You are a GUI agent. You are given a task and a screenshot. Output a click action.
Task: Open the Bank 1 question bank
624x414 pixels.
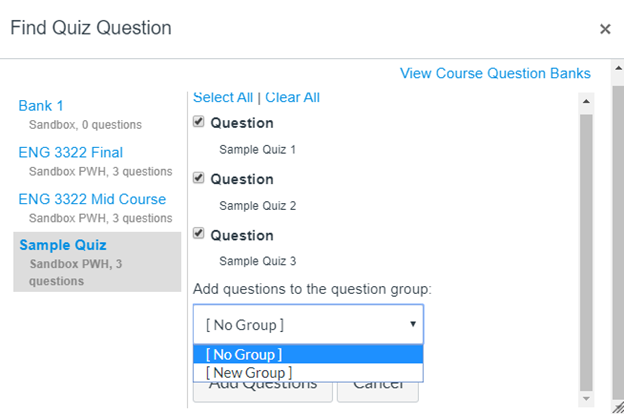pyautogui.click(x=41, y=106)
